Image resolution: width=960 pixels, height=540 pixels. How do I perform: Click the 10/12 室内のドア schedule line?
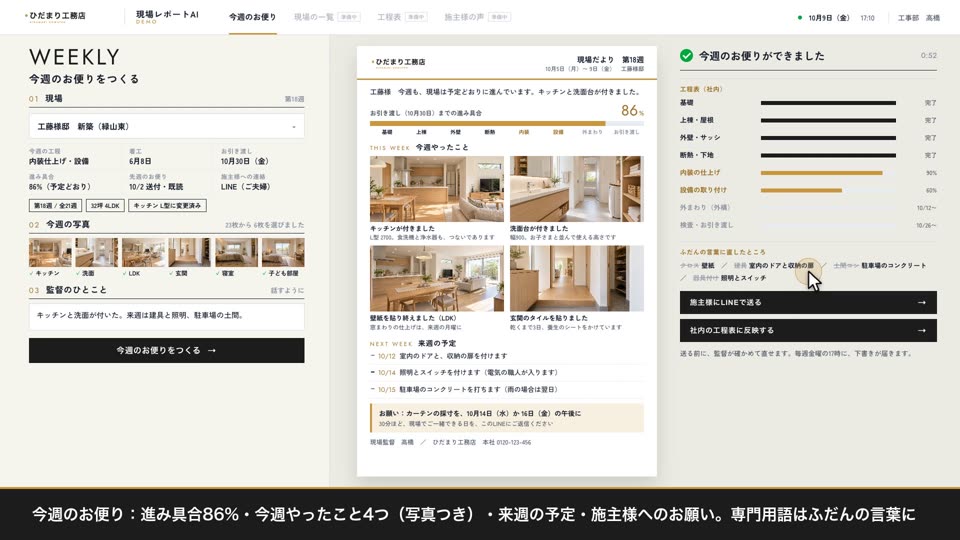[506, 356]
